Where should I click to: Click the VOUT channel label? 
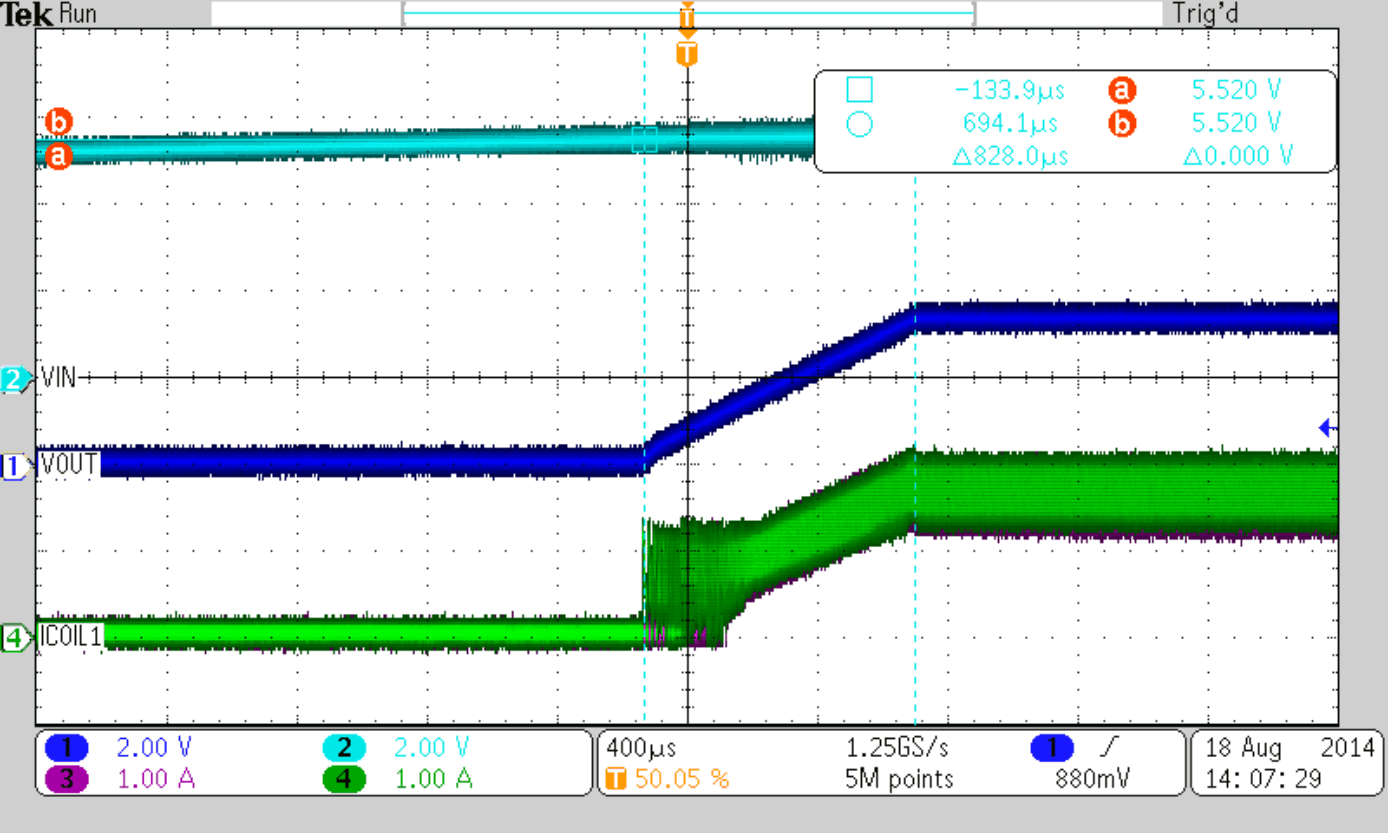coord(68,466)
